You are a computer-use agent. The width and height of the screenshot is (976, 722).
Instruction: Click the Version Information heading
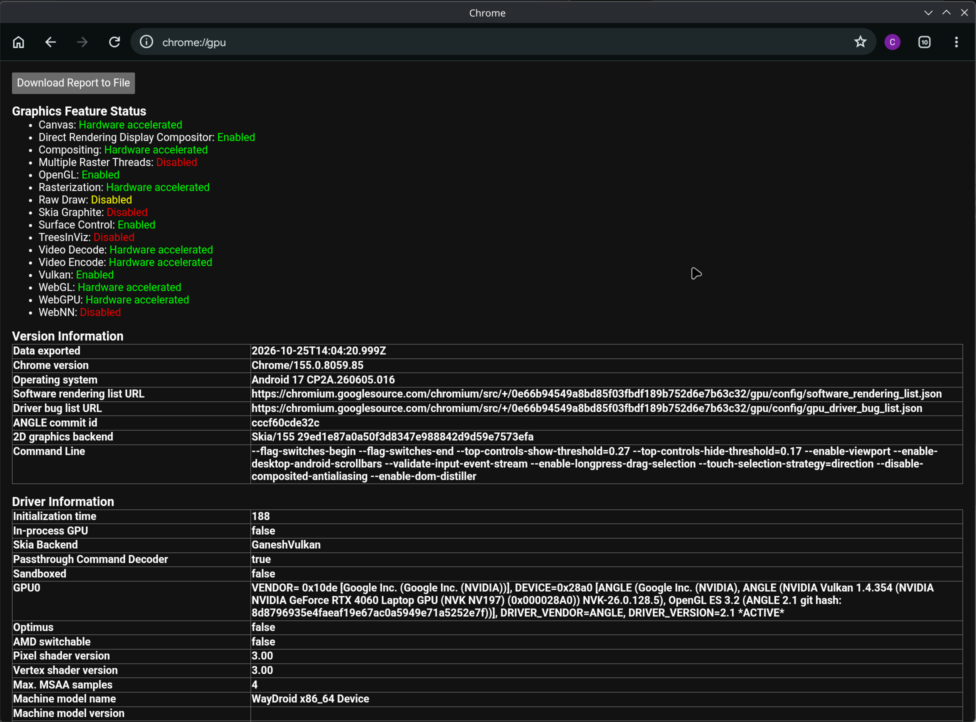click(x=68, y=336)
